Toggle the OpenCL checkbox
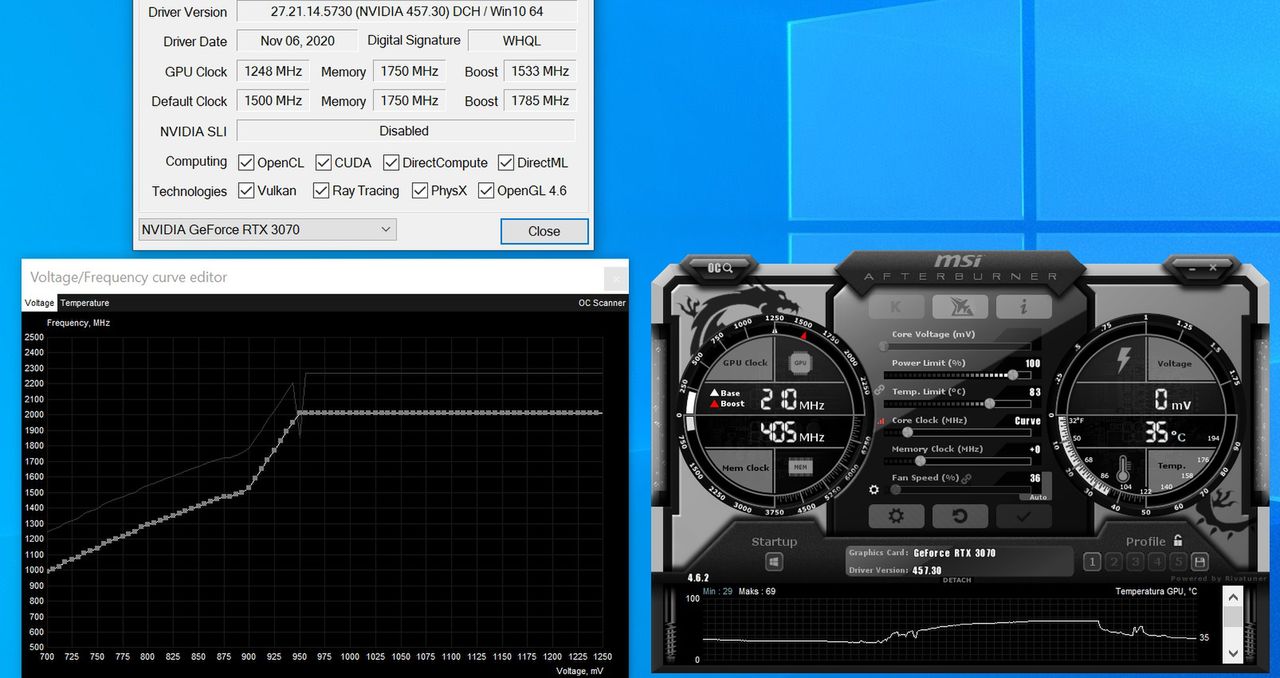Image resolution: width=1280 pixels, height=678 pixels. click(246, 162)
